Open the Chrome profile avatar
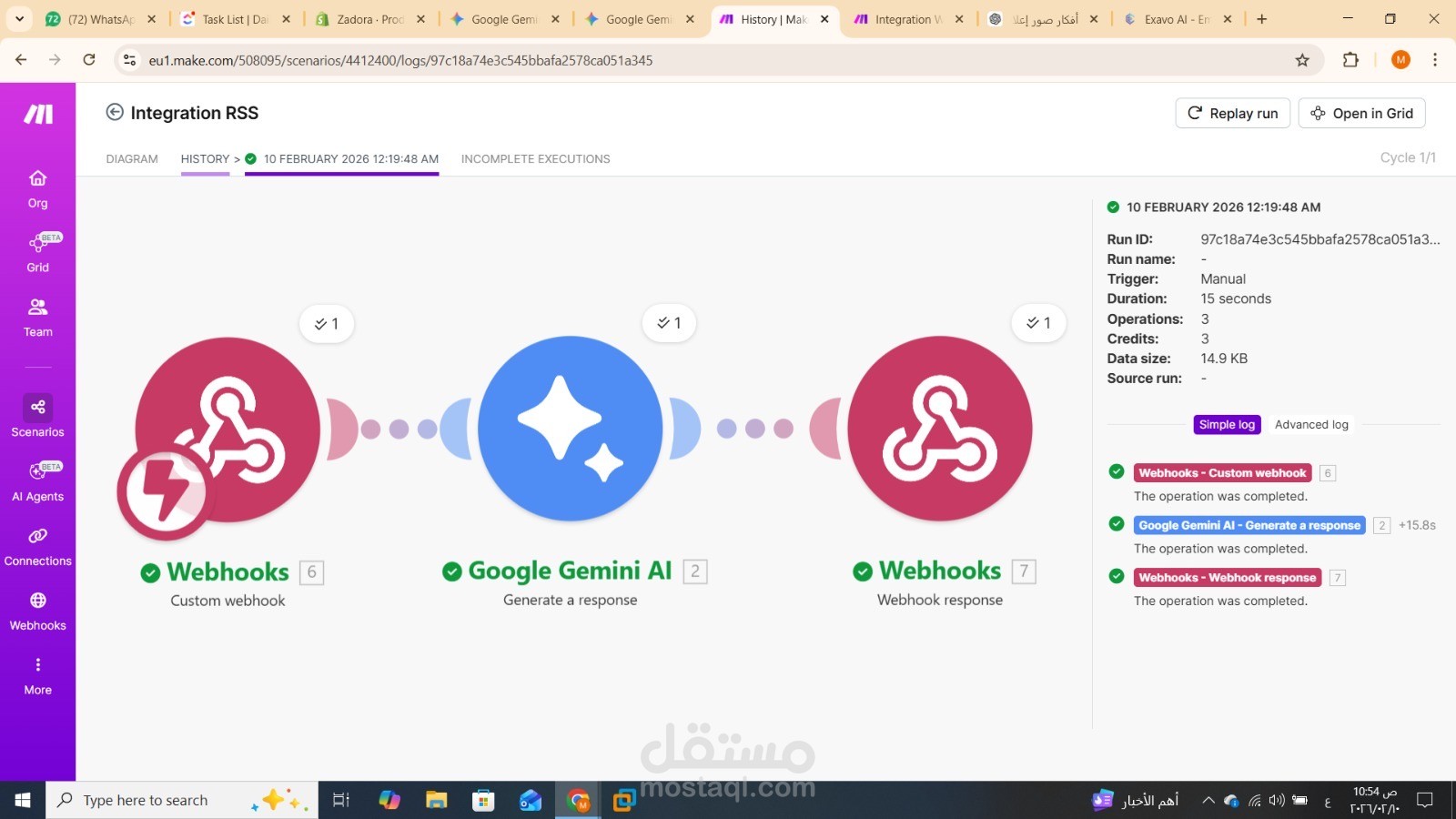 (1400, 60)
